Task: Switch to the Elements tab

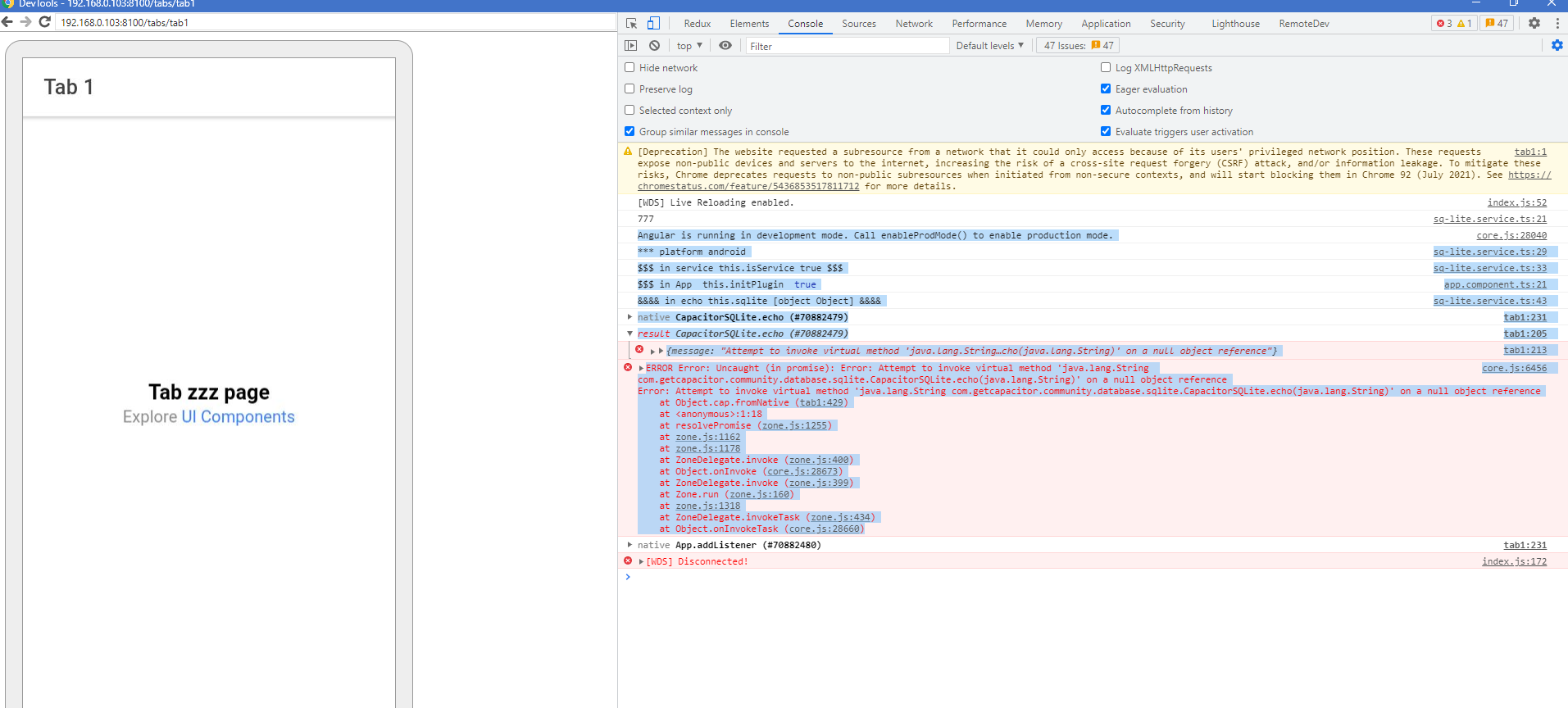Action: tap(749, 24)
